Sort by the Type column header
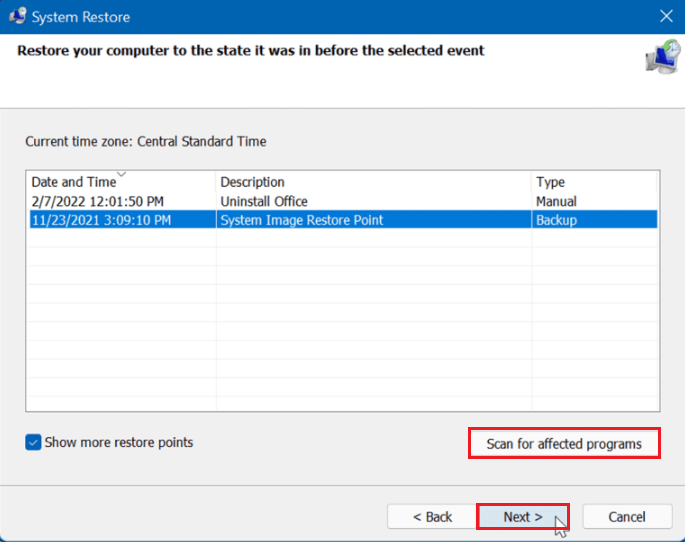 point(595,182)
